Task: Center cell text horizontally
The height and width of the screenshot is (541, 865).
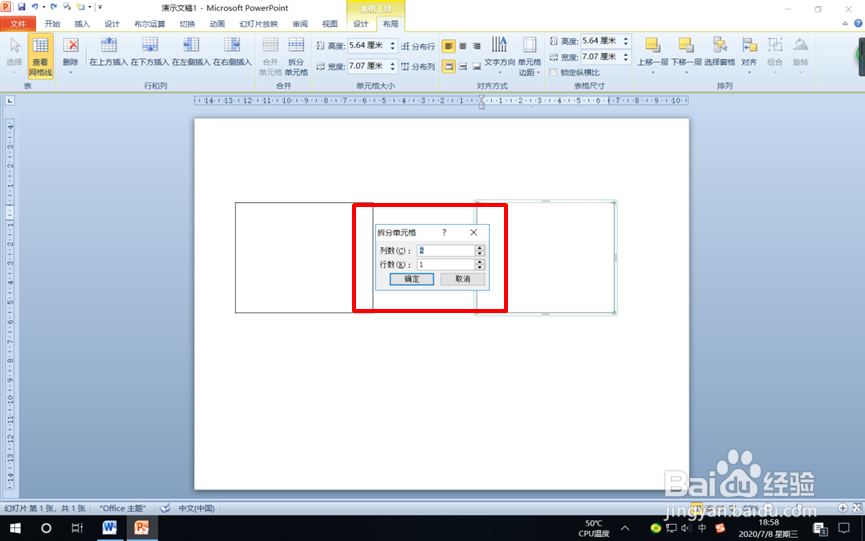Action: click(x=463, y=46)
